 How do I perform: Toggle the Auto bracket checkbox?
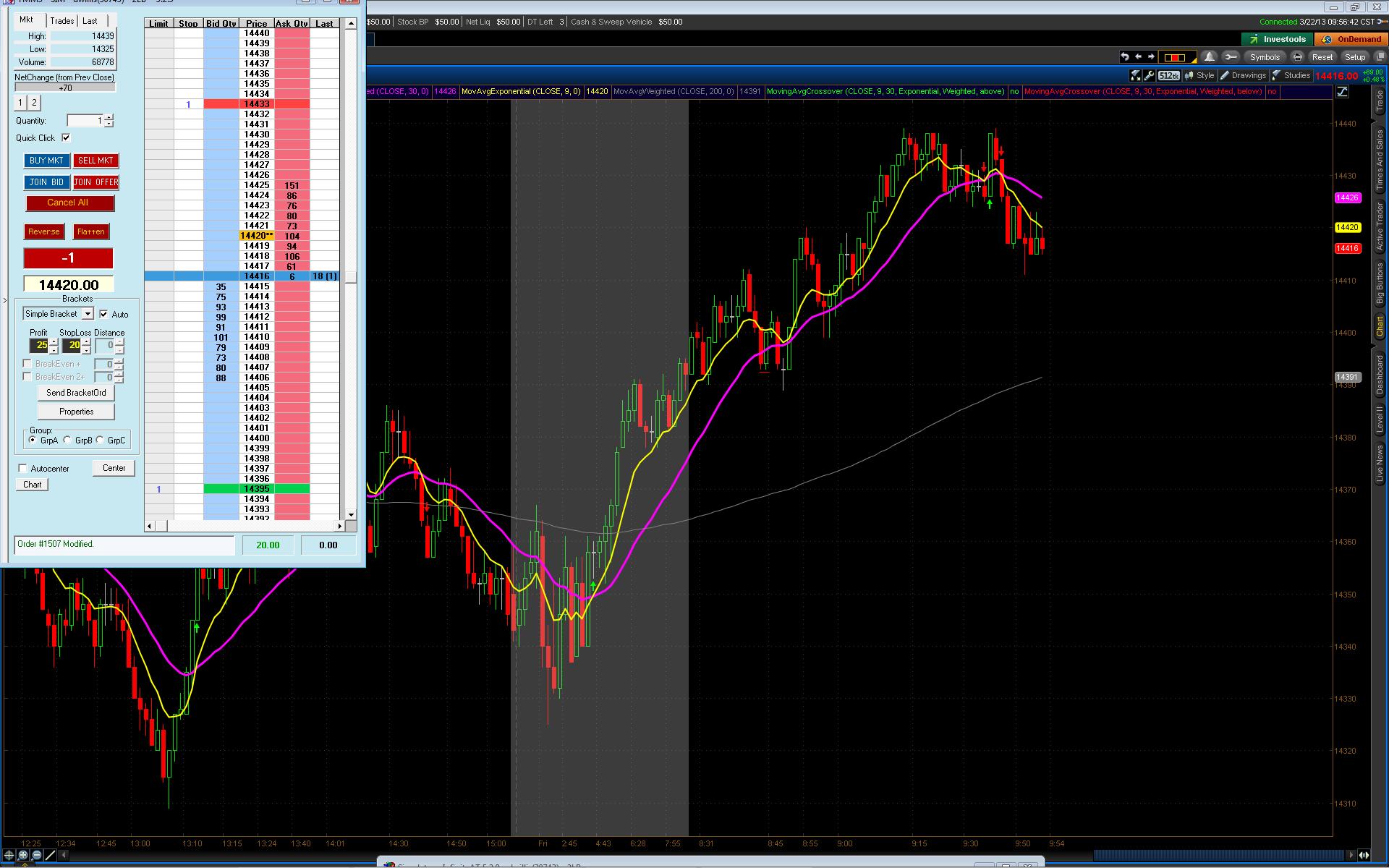[x=103, y=314]
